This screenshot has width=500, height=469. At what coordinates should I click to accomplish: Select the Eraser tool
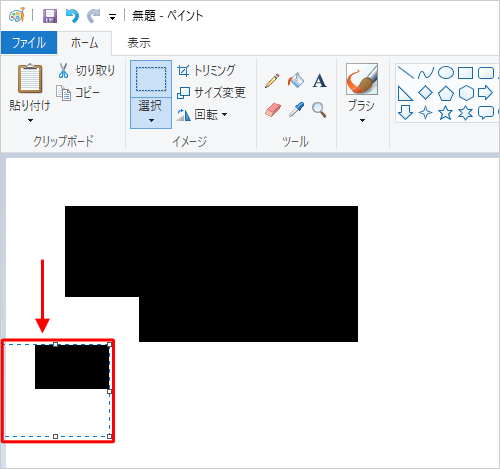(273, 110)
